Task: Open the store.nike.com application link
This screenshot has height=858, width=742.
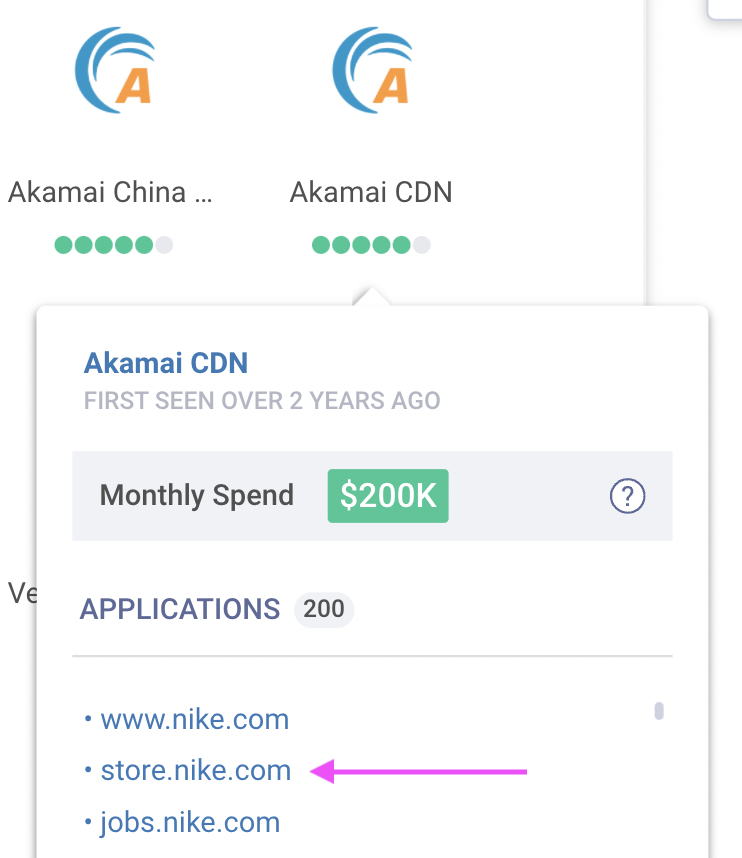Action: point(196,771)
